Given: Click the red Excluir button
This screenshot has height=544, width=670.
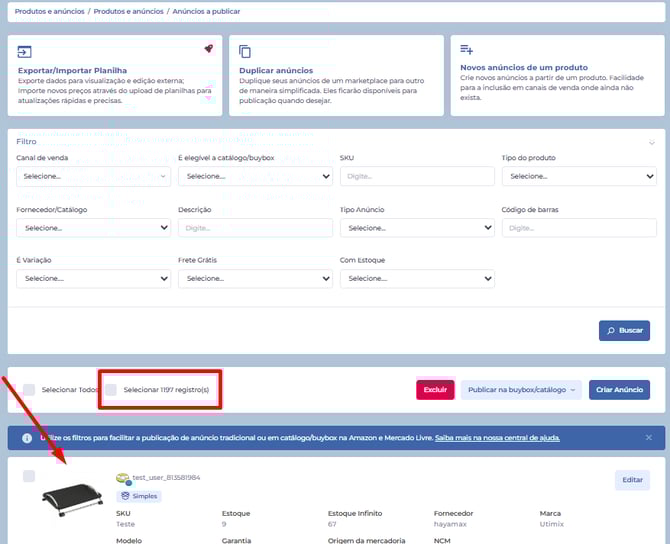Looking at the screenshot, I should pyautogui.click(x=435, y=389).
